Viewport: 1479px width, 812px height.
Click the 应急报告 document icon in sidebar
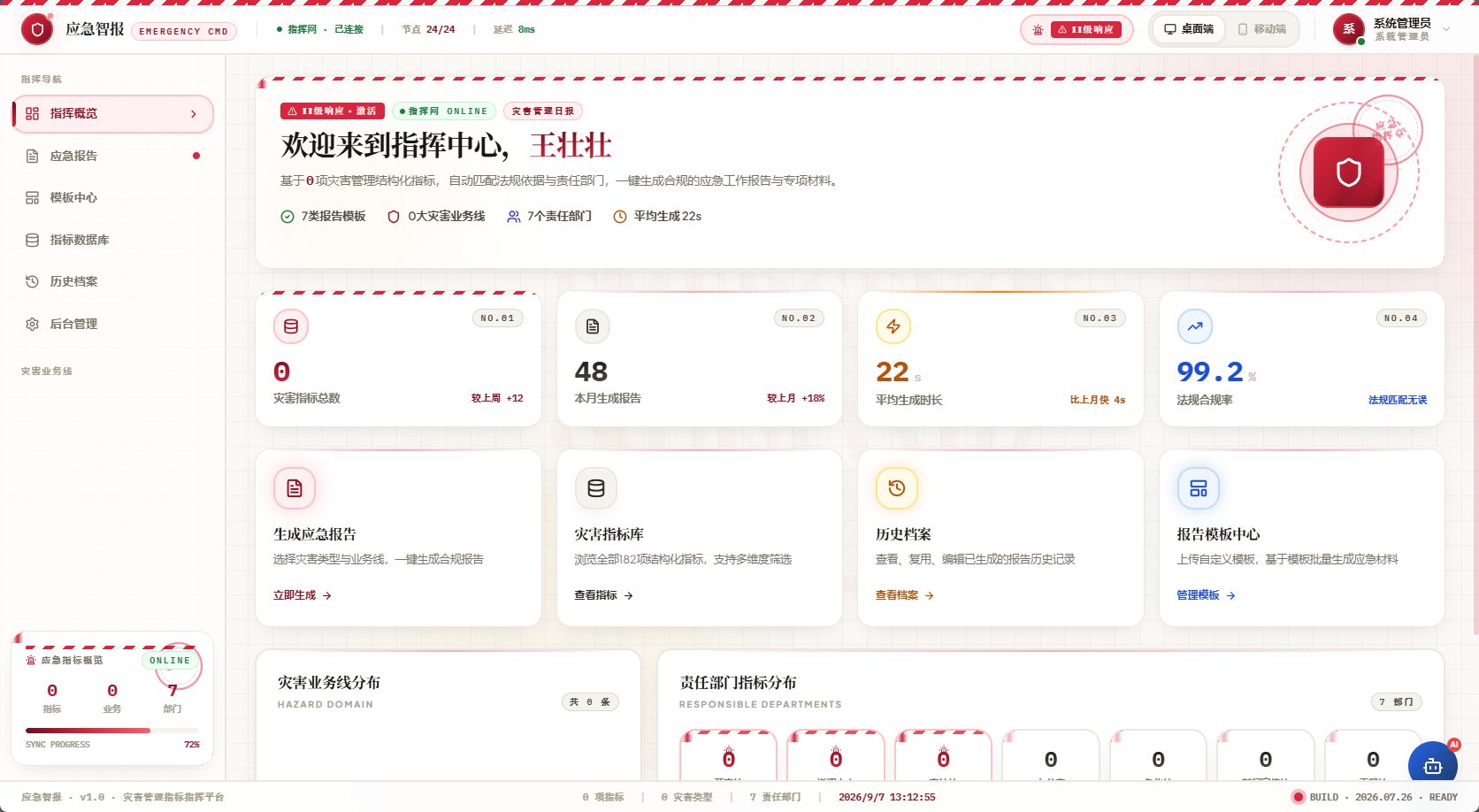click(x=32, y=156)
